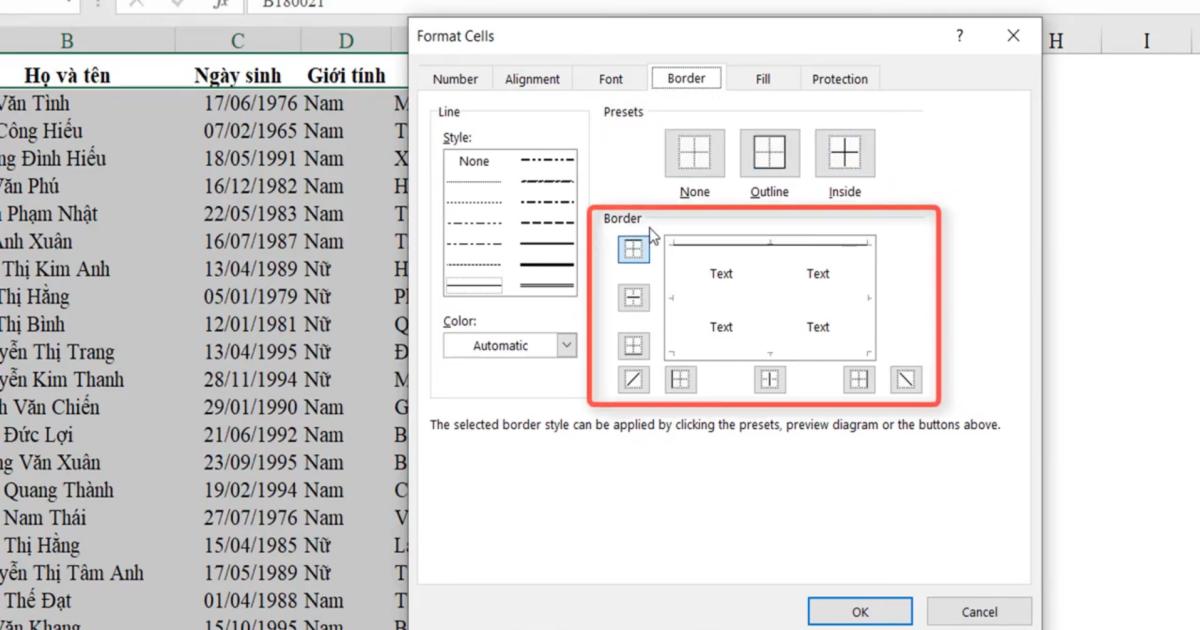Add a right border using its button

click(x=858, y=378)
